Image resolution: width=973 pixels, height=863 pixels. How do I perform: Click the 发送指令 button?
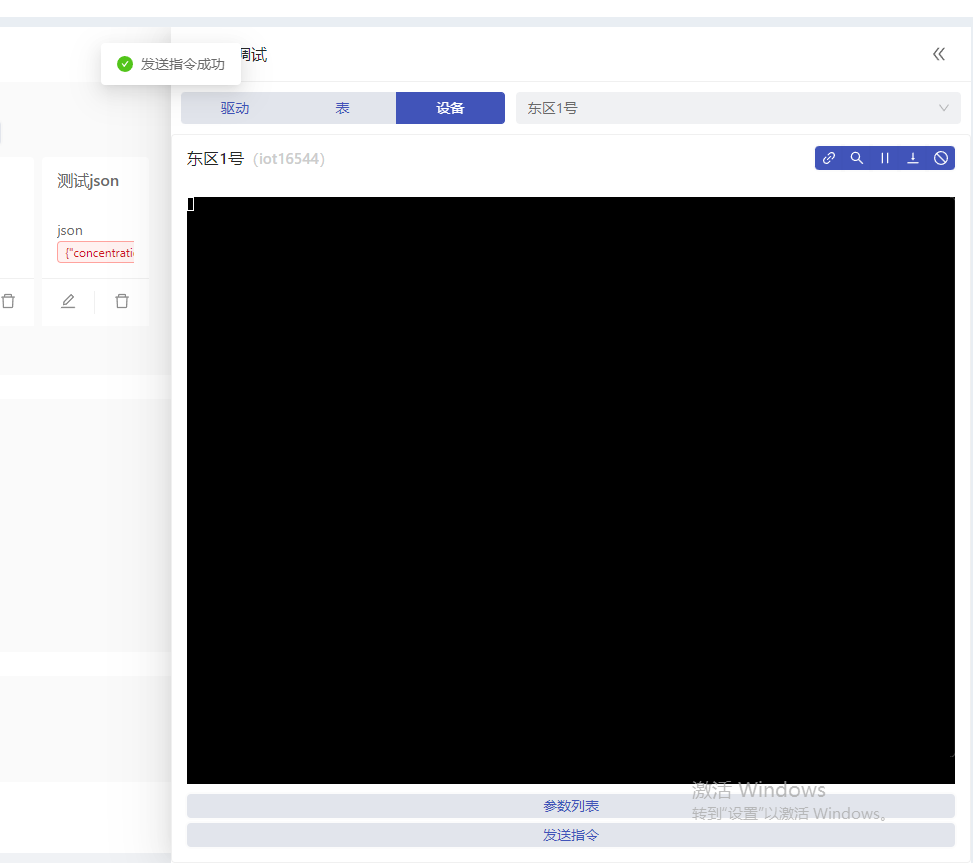[571, 835]
